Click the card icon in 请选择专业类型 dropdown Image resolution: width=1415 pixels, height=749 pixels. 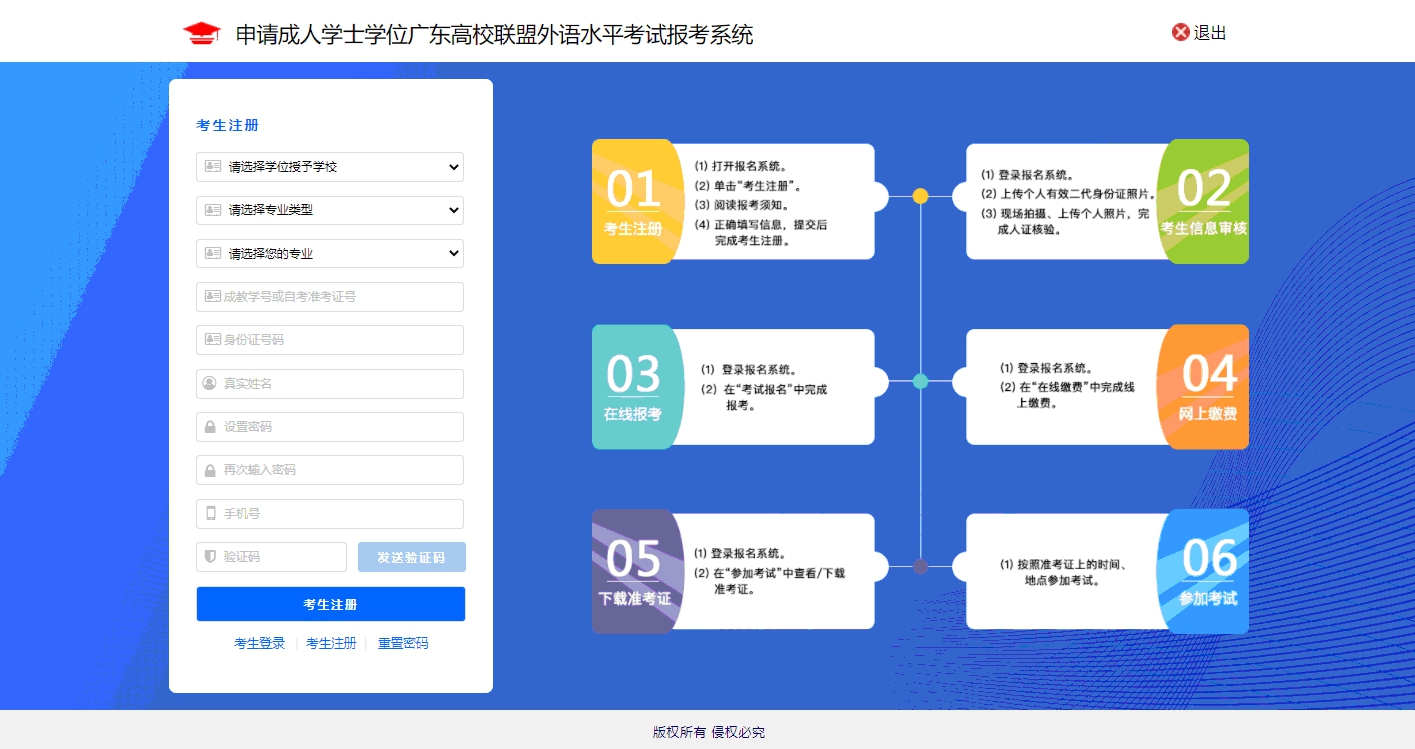click(x=212, y=210)
